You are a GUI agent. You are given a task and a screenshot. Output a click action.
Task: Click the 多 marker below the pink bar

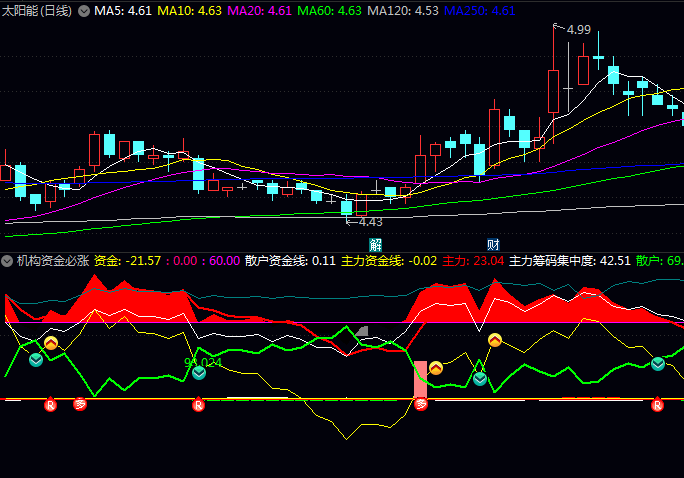[x=421, y=404]
